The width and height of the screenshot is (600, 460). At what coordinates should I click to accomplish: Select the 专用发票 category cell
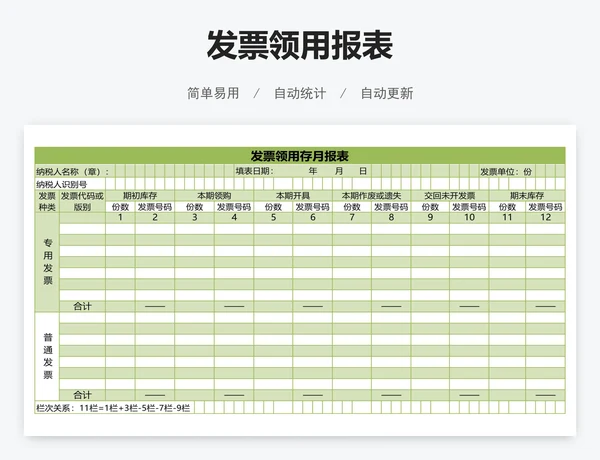click(x=47, y=262)
